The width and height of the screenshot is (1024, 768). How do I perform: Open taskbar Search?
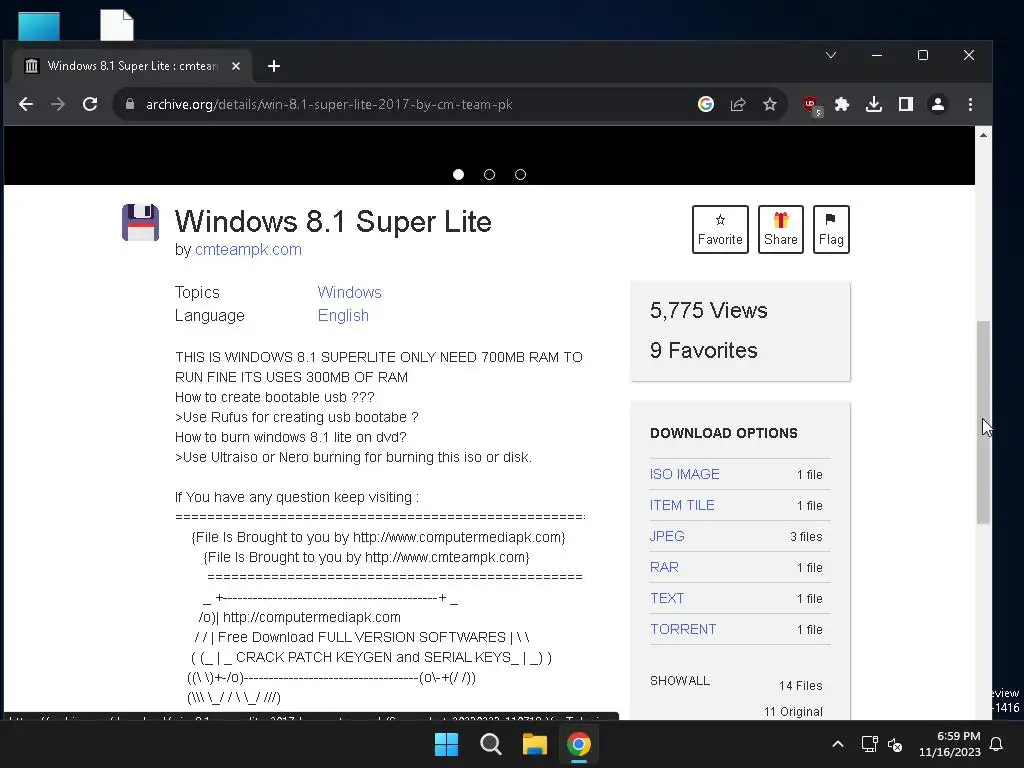[x=490, y=744]
